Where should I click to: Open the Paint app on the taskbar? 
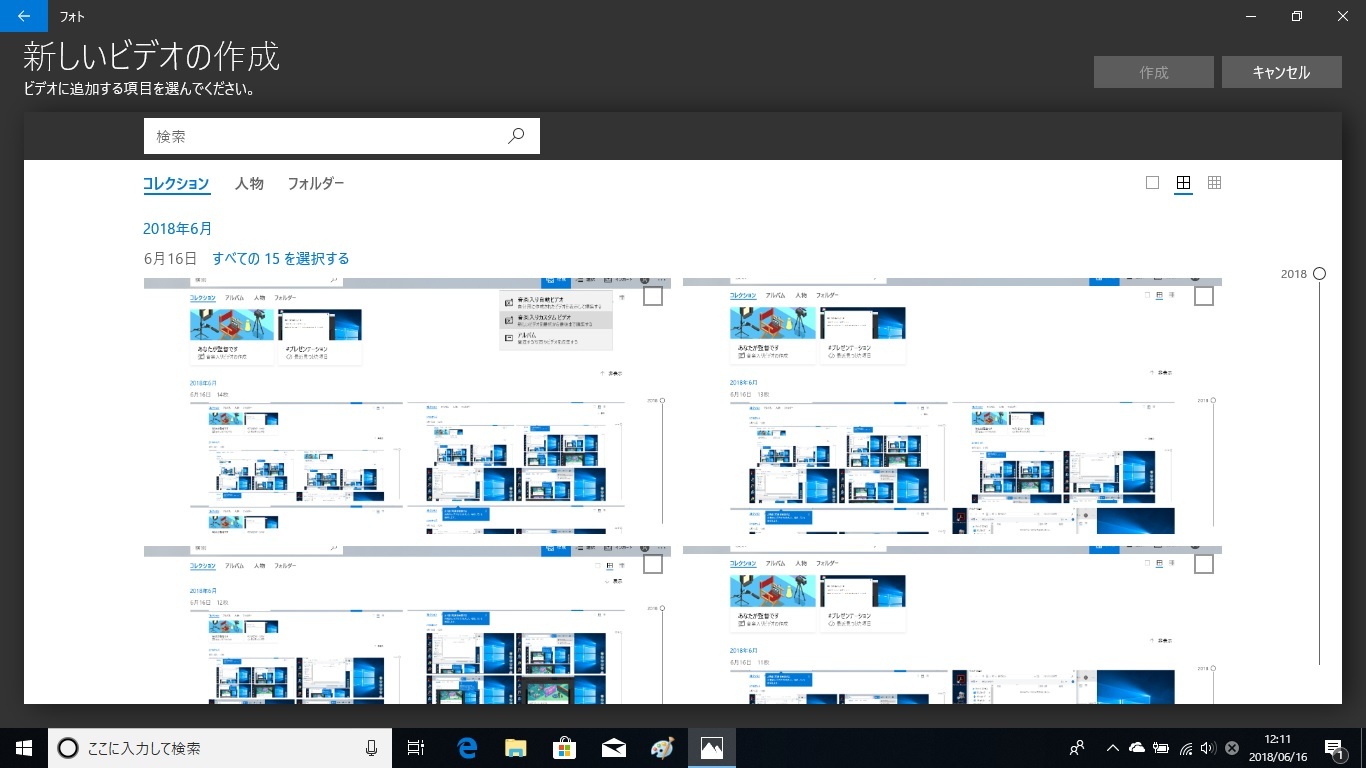point(662,748)
